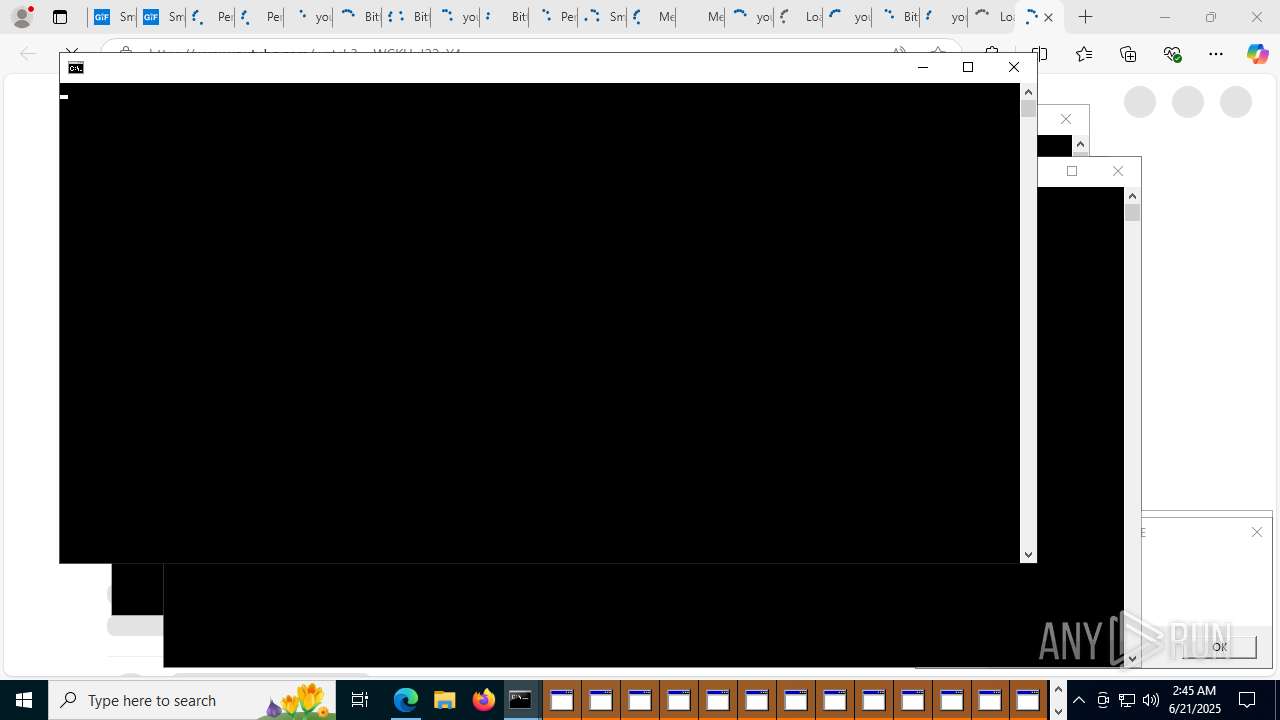Maximize the second console window behind

click(1072, 171)
